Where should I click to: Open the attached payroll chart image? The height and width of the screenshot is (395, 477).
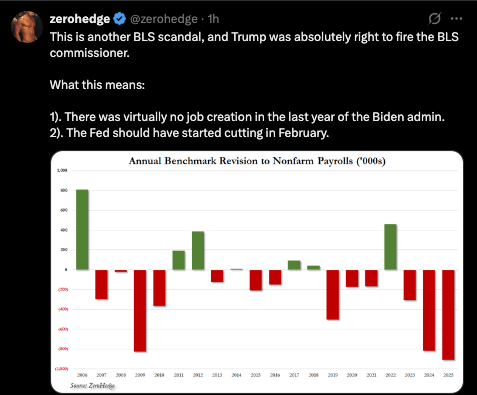coord(257,272)
